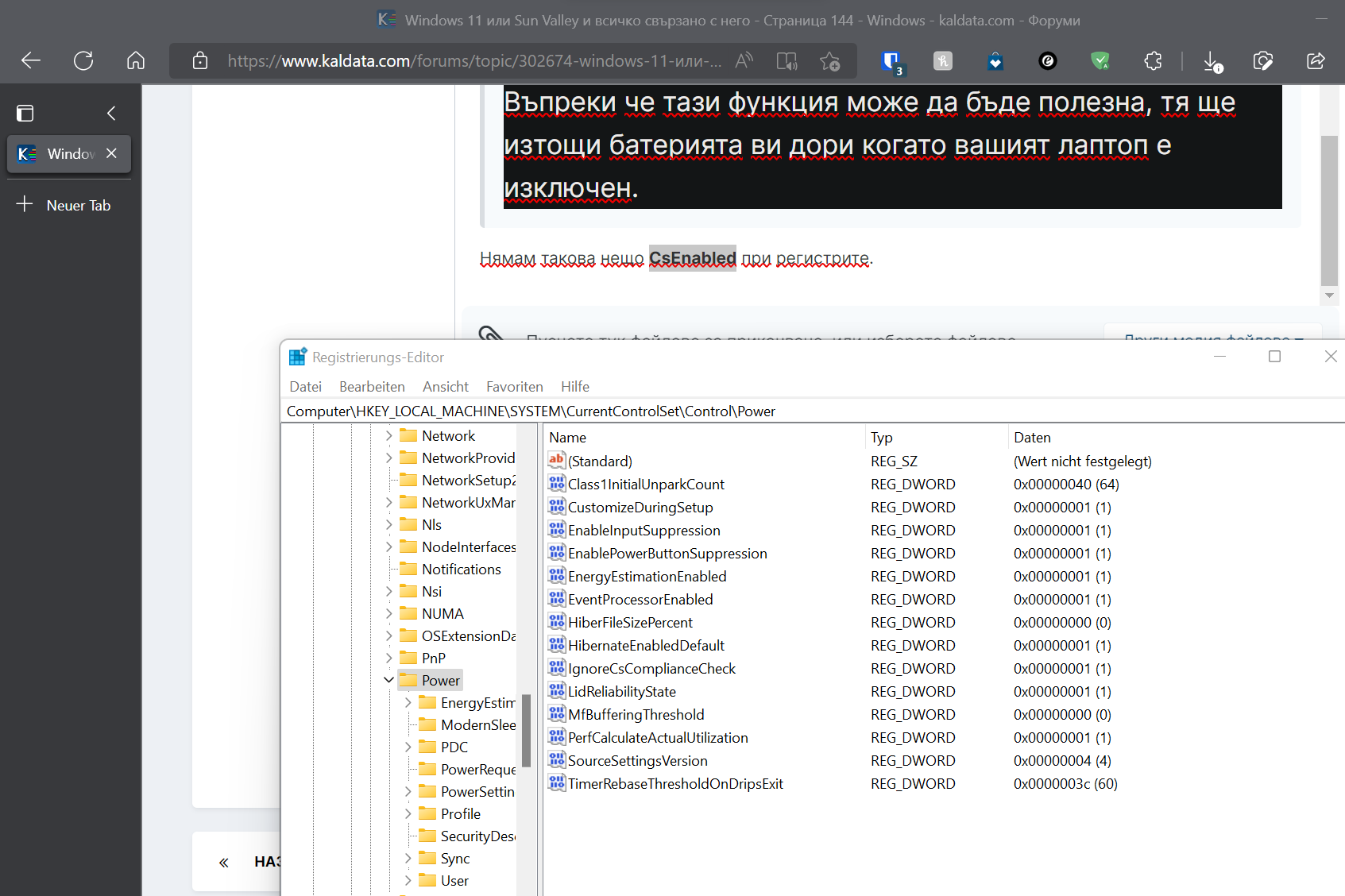The image size is (1345, 896).
Task: Sort values by Name column
Action: (705, 438)
